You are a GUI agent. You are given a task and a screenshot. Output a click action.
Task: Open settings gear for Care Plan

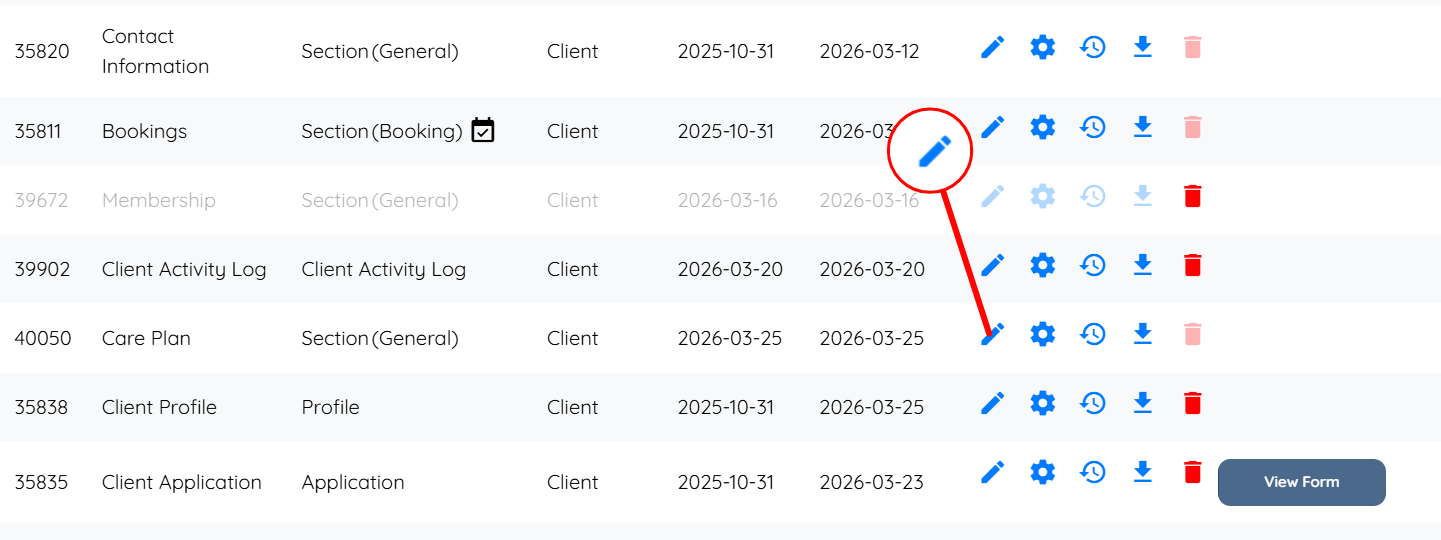[x=1043, y=334]
